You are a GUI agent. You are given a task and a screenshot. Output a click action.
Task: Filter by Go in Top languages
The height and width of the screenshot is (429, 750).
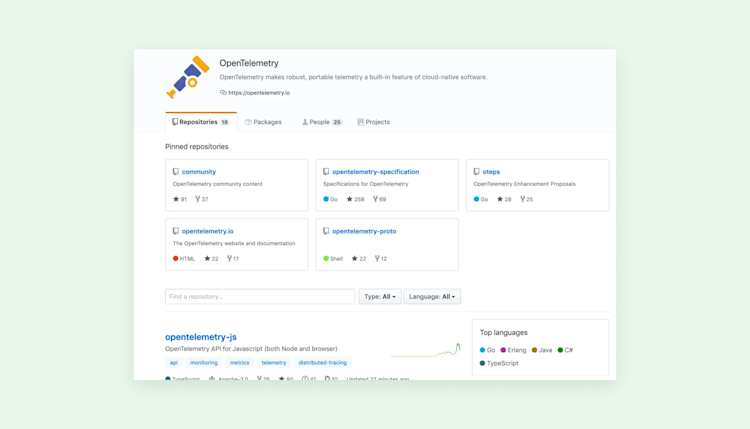pyautogui.click(x=487, y=350)
